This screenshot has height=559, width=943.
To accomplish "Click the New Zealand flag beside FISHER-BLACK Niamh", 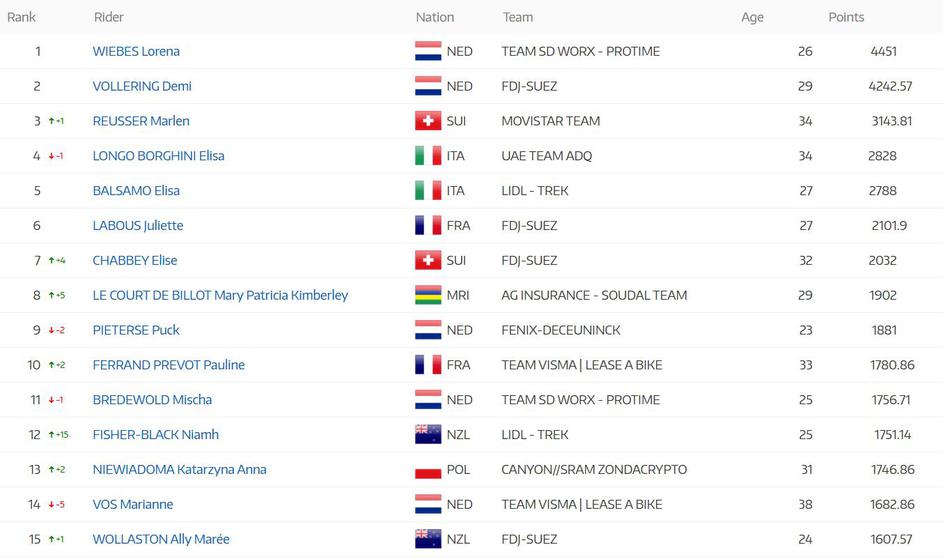I will click(428, 435).
